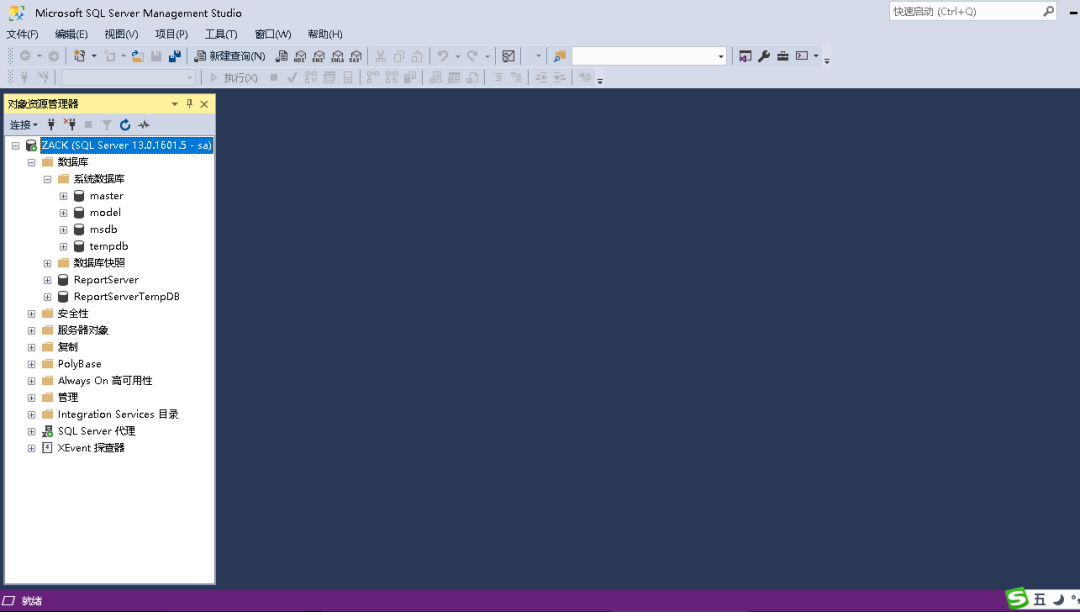This screenshot has height=612, width=1080.
Task: Open the 文件(F) menu
Action: 23,34
